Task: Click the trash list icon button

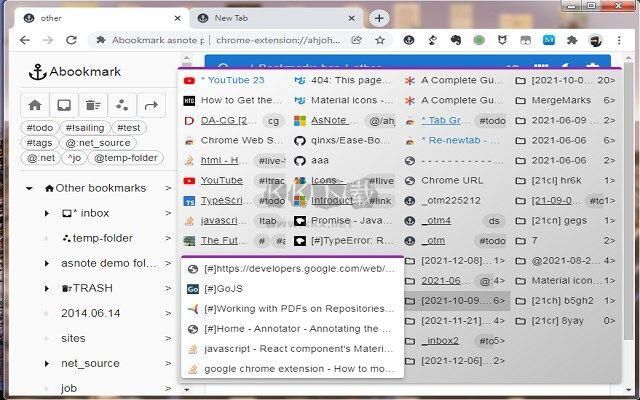Action: tap(93, 105)
